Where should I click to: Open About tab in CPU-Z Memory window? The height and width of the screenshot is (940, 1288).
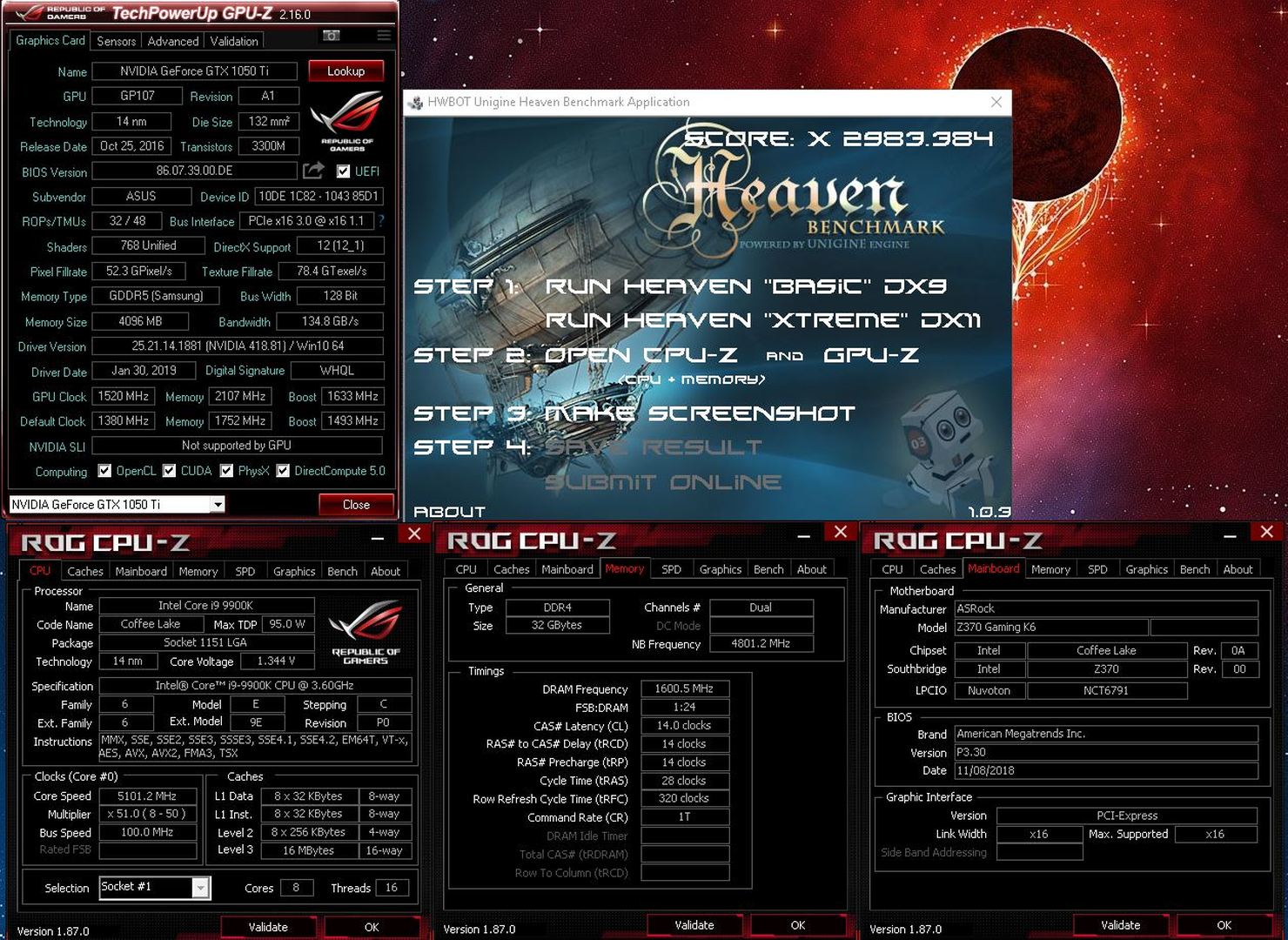click(812, 569)
